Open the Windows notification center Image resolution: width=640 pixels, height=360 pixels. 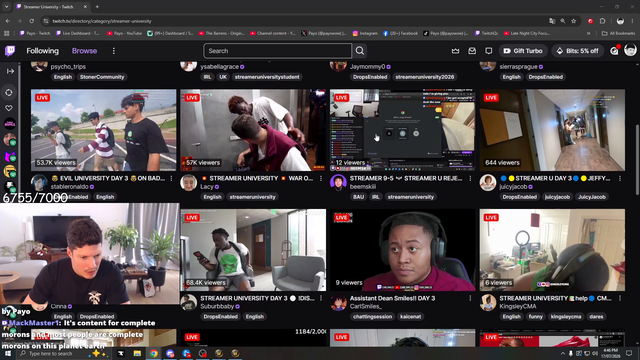click(x=629, y=353)
